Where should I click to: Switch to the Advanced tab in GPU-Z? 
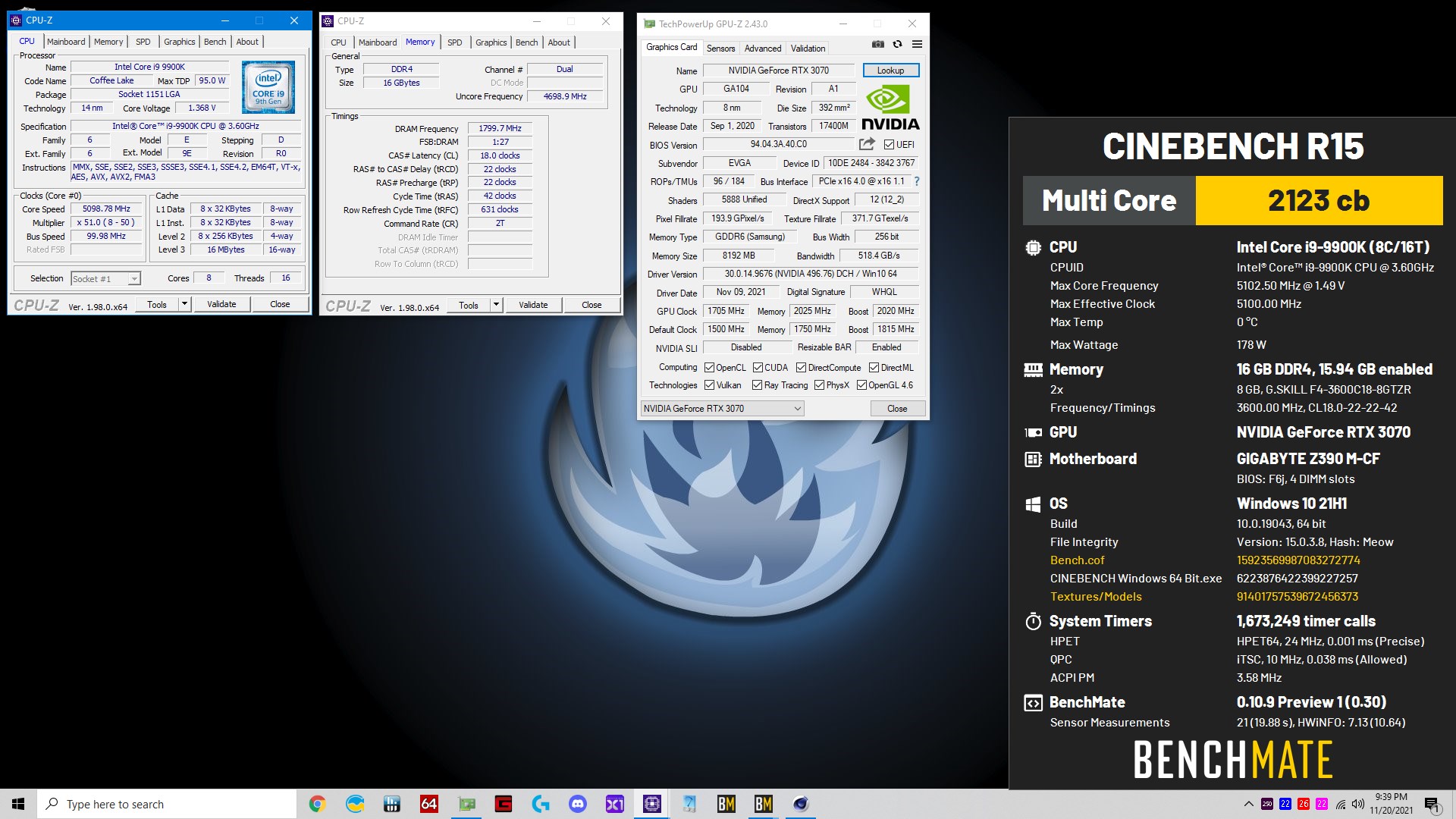[x=762, y=48]
